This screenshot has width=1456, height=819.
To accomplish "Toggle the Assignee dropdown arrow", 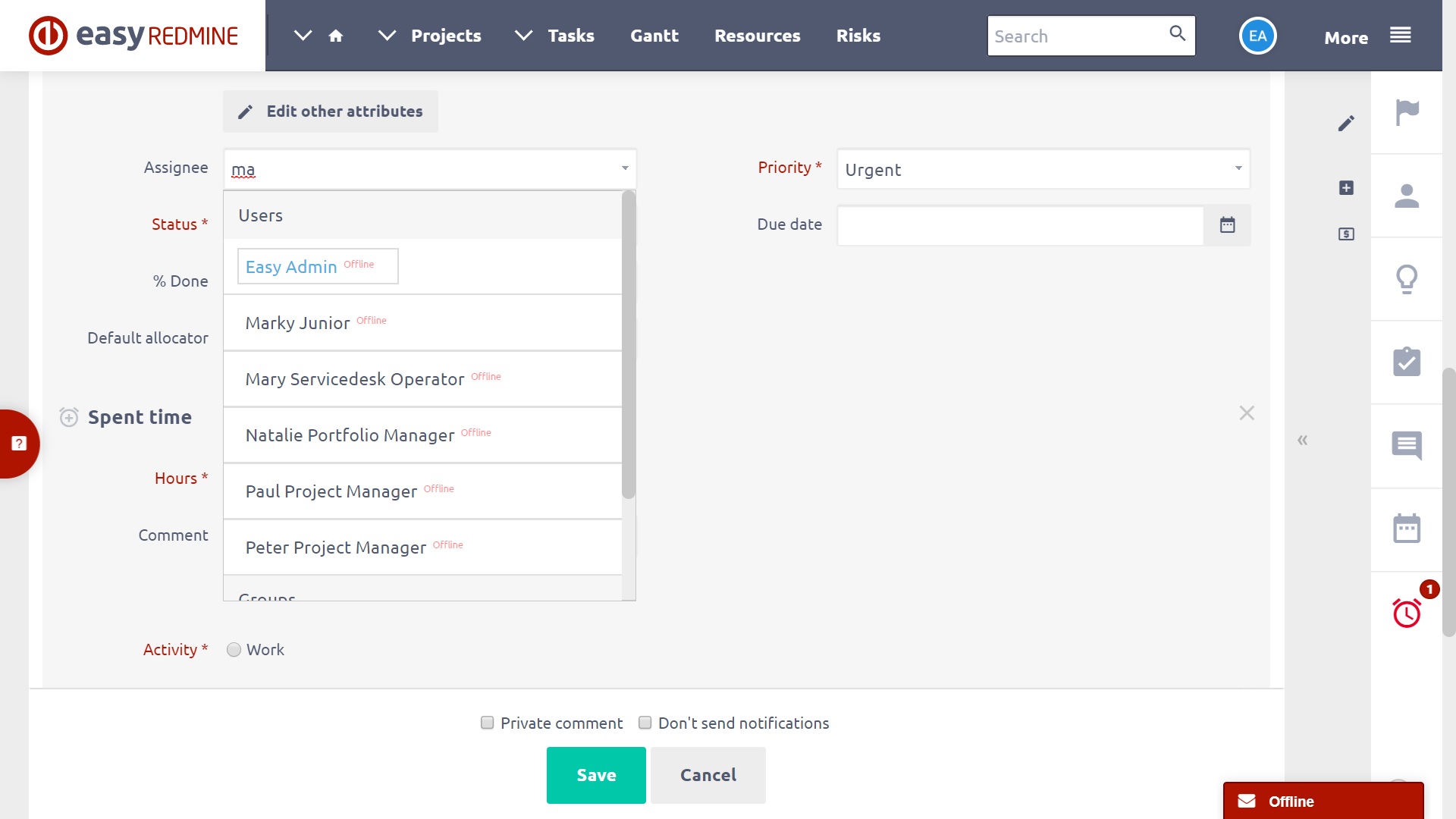I will pos(625,168).
